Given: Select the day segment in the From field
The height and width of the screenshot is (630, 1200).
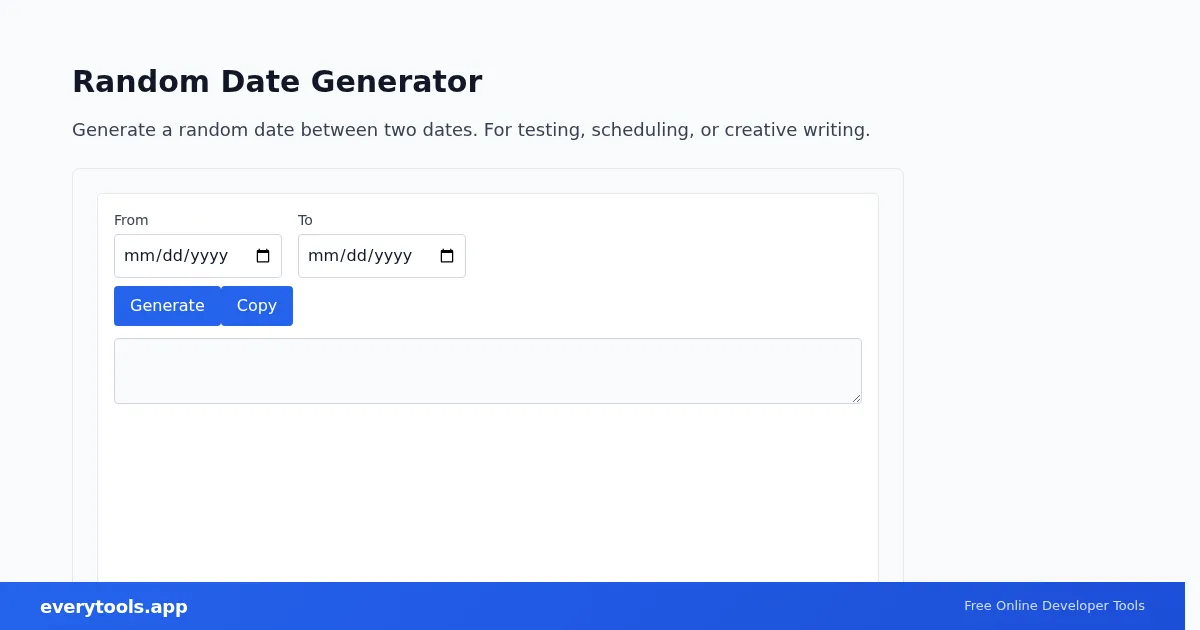Looking at the screenshot, I should [x=174, y=256].
